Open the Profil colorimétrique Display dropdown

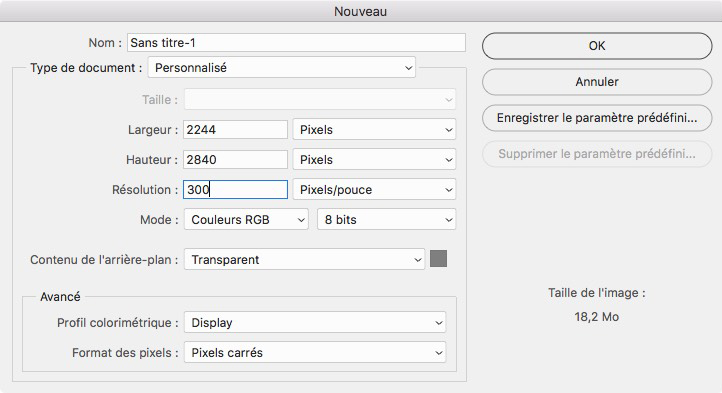[x=315, y=323]
